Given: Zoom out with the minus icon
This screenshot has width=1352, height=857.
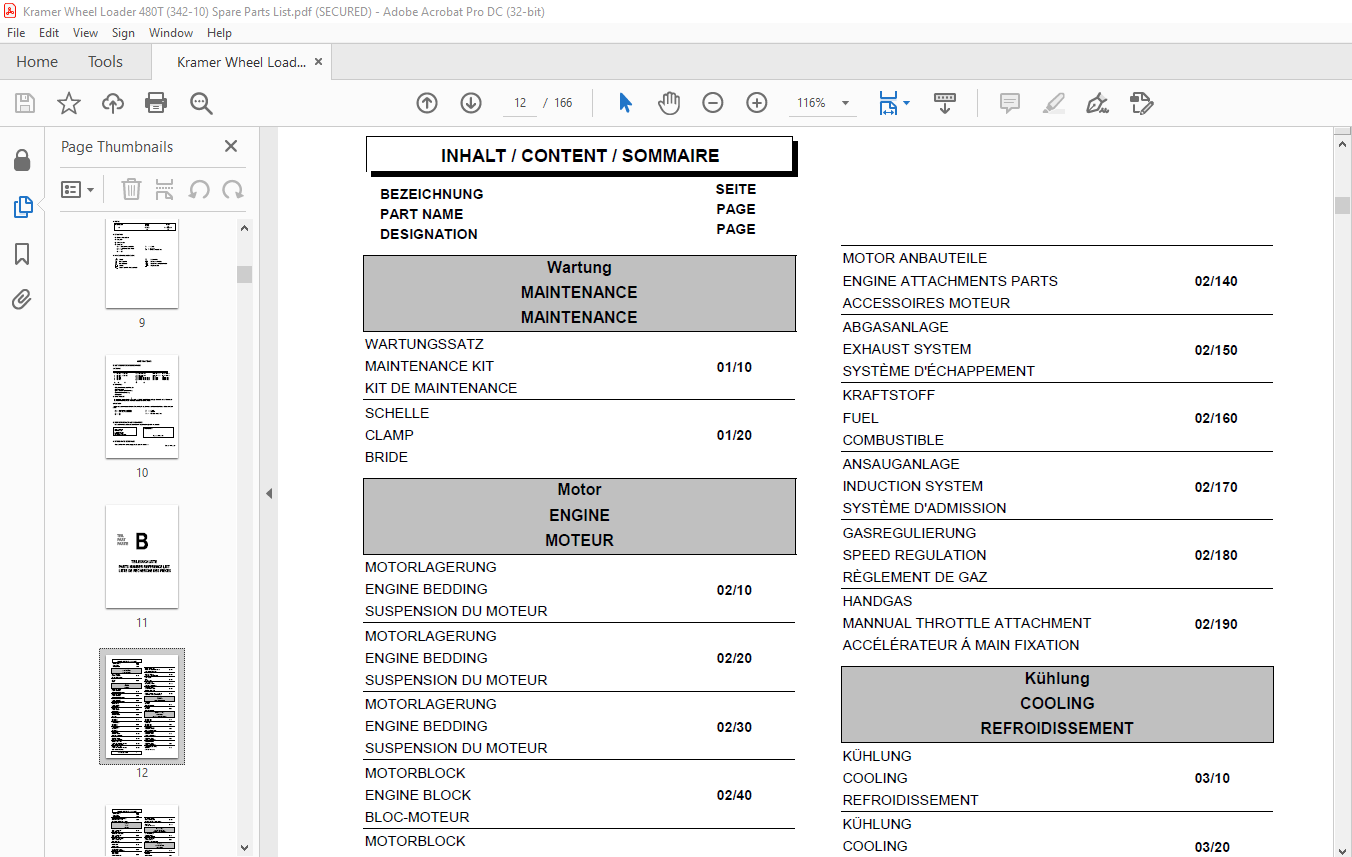Looking at the screenshot, I should [713, 103].
